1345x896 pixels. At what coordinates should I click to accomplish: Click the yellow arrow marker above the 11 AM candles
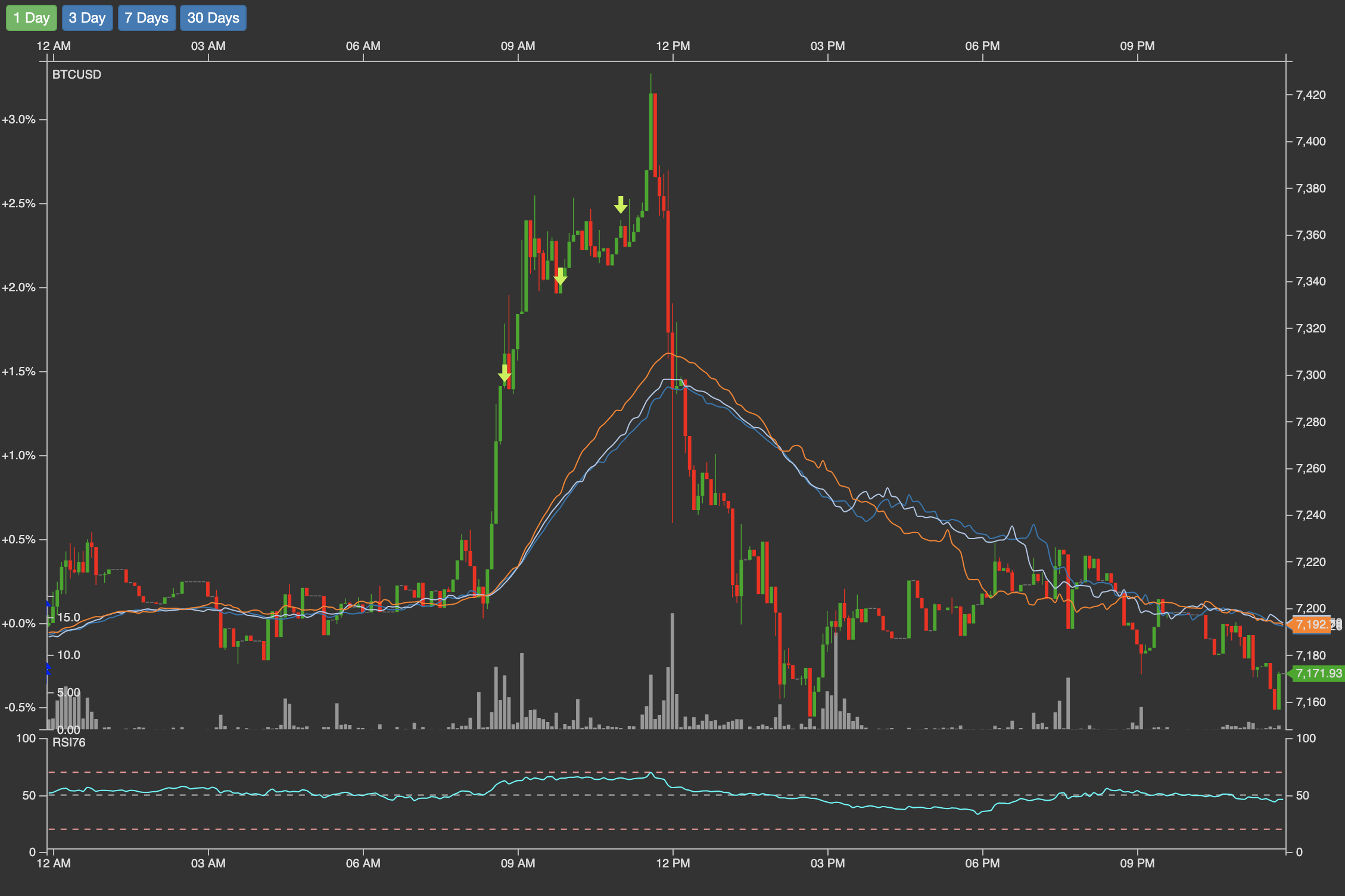pyautogui.click(x=621, y=205)
